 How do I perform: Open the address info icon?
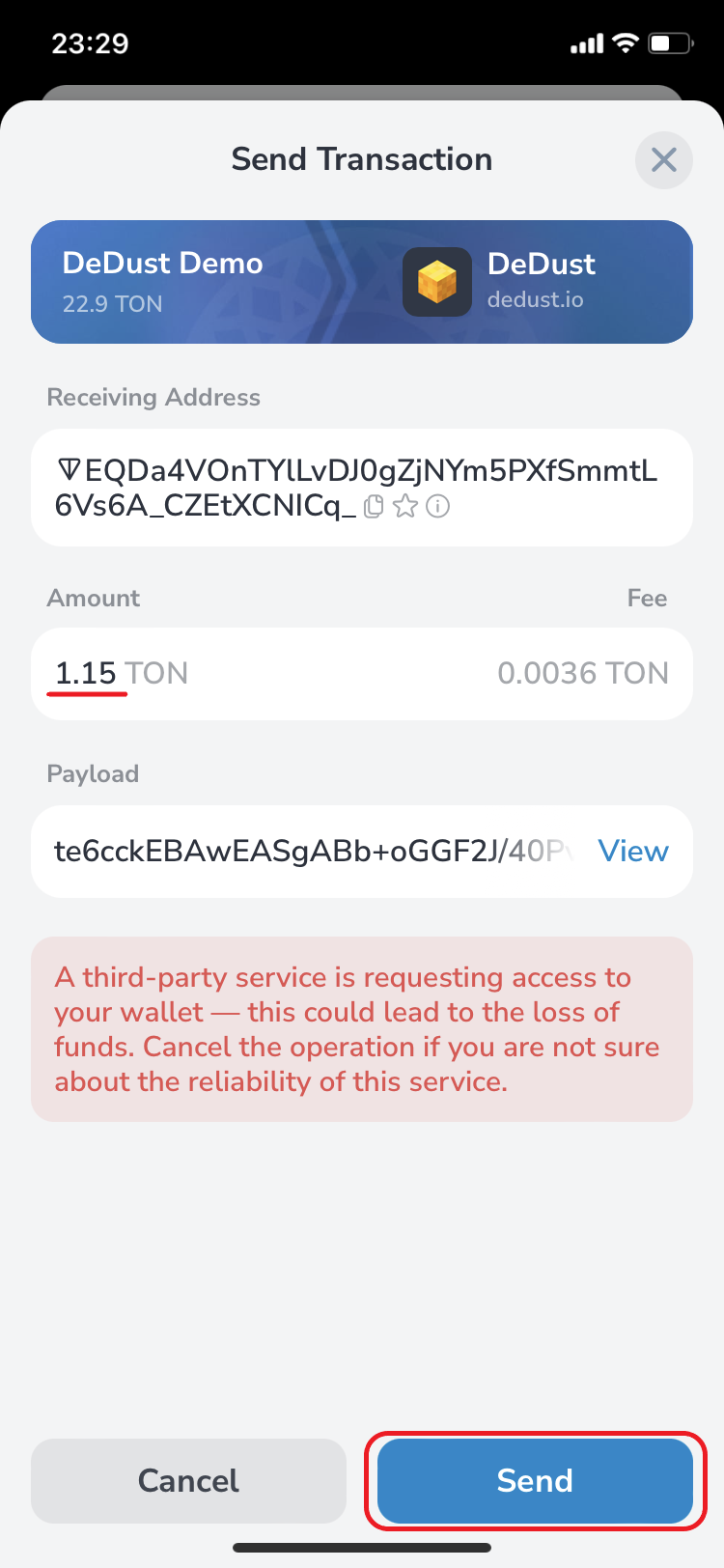[x=438, y=506]
